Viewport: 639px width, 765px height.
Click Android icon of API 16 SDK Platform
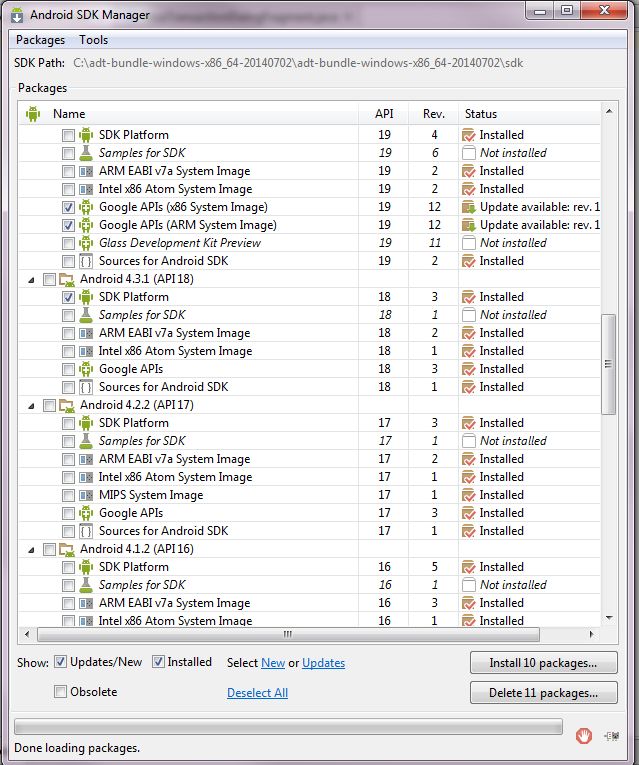[x=86, y=567]
